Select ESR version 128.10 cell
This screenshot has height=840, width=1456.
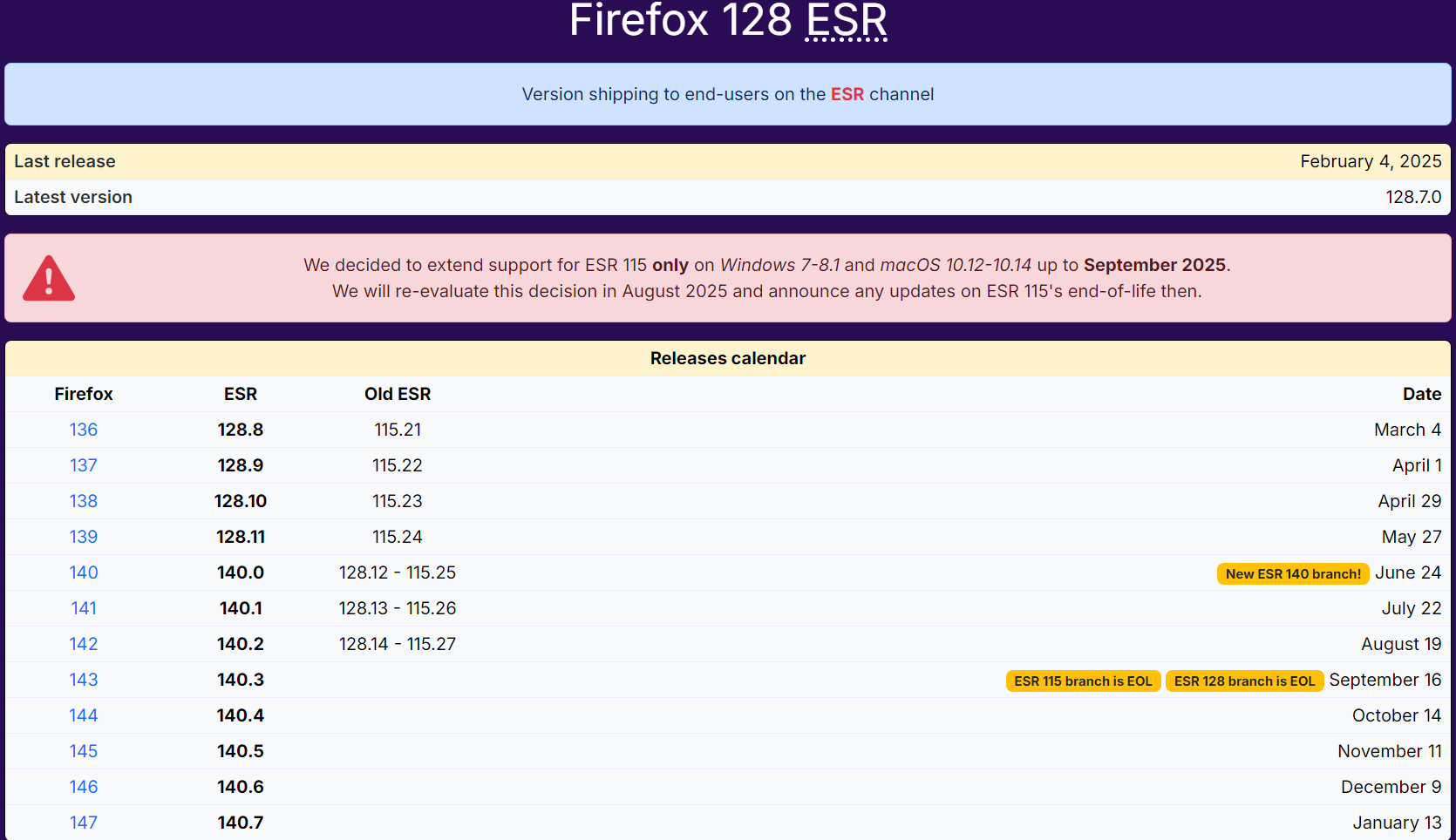click(241, 501)
